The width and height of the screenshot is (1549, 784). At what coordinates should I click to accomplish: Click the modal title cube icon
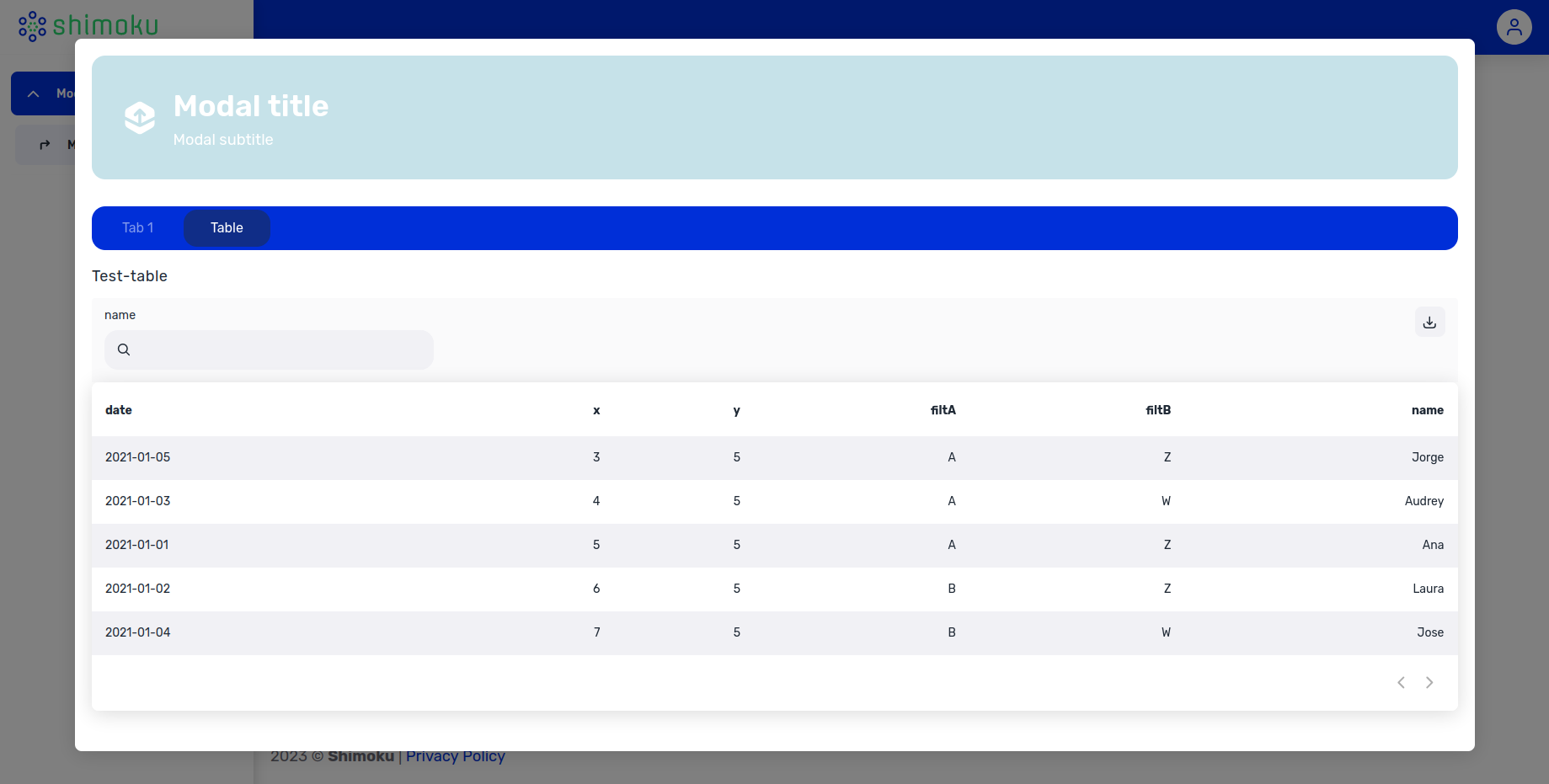(140, 117)
